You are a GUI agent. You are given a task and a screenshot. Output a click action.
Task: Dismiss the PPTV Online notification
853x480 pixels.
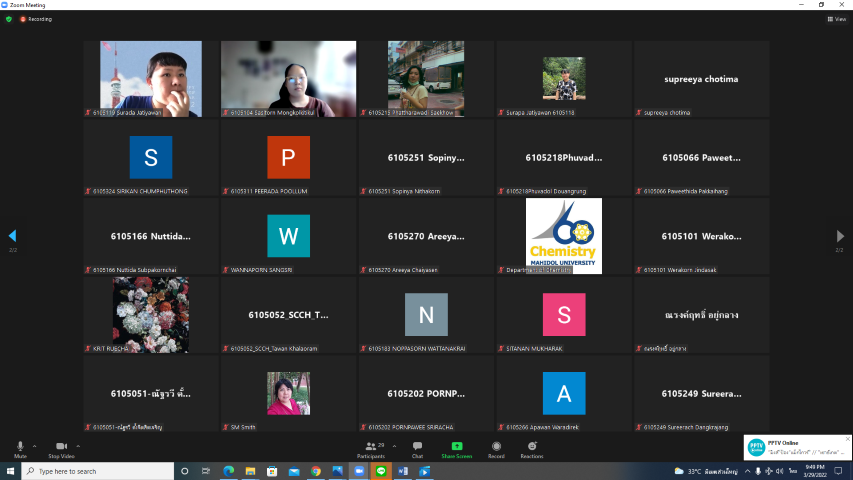(847, 438)
